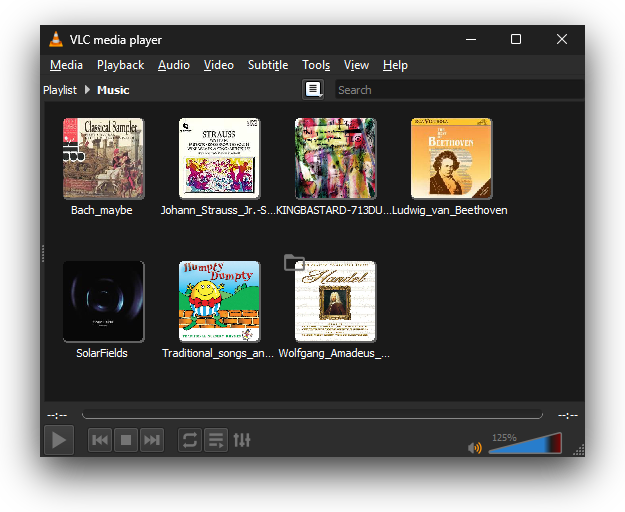Screen dimensions: 625x512
Task: Open the Playback menu
Action: tap(120, 65)
